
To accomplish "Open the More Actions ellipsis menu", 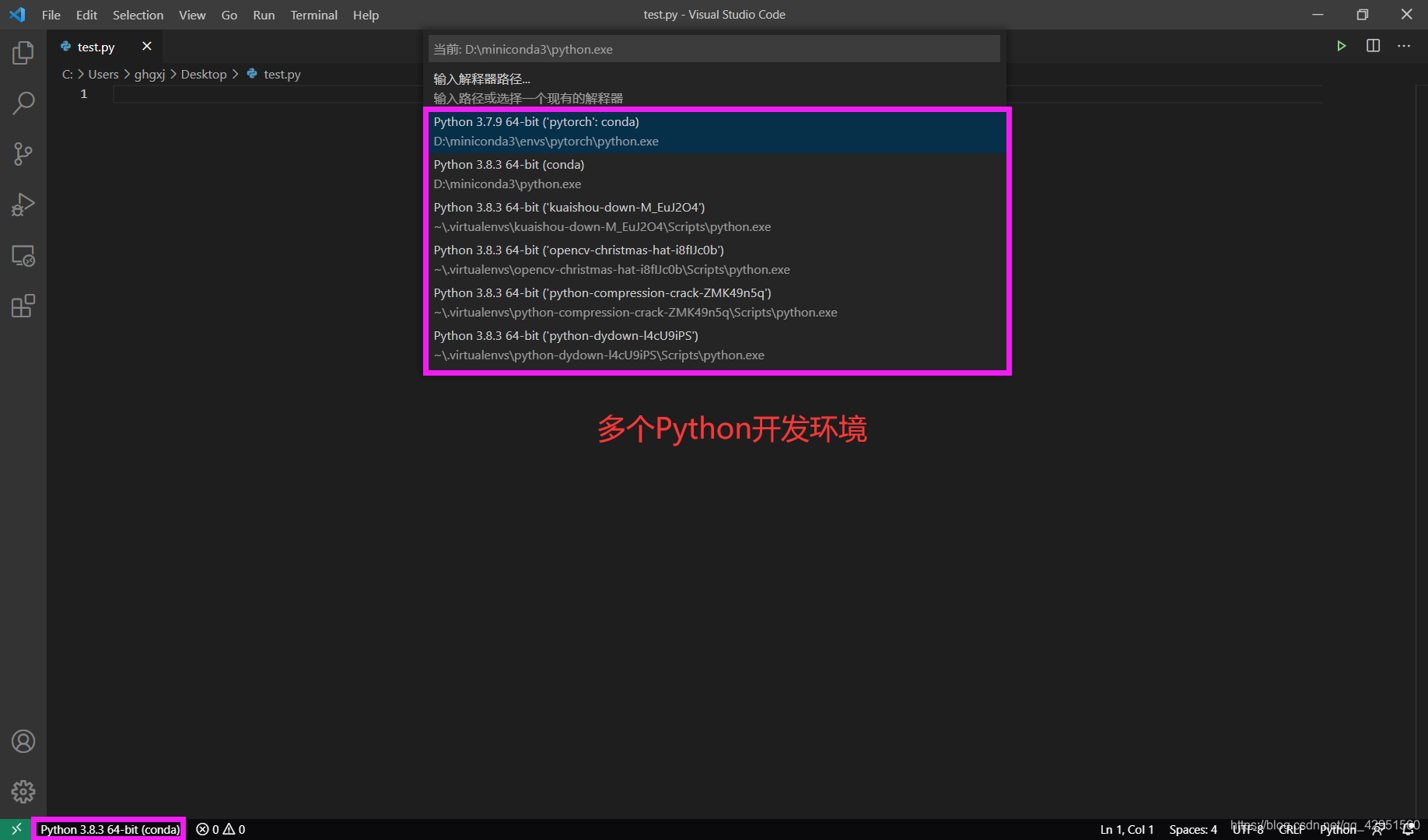I will [1404, 46].
